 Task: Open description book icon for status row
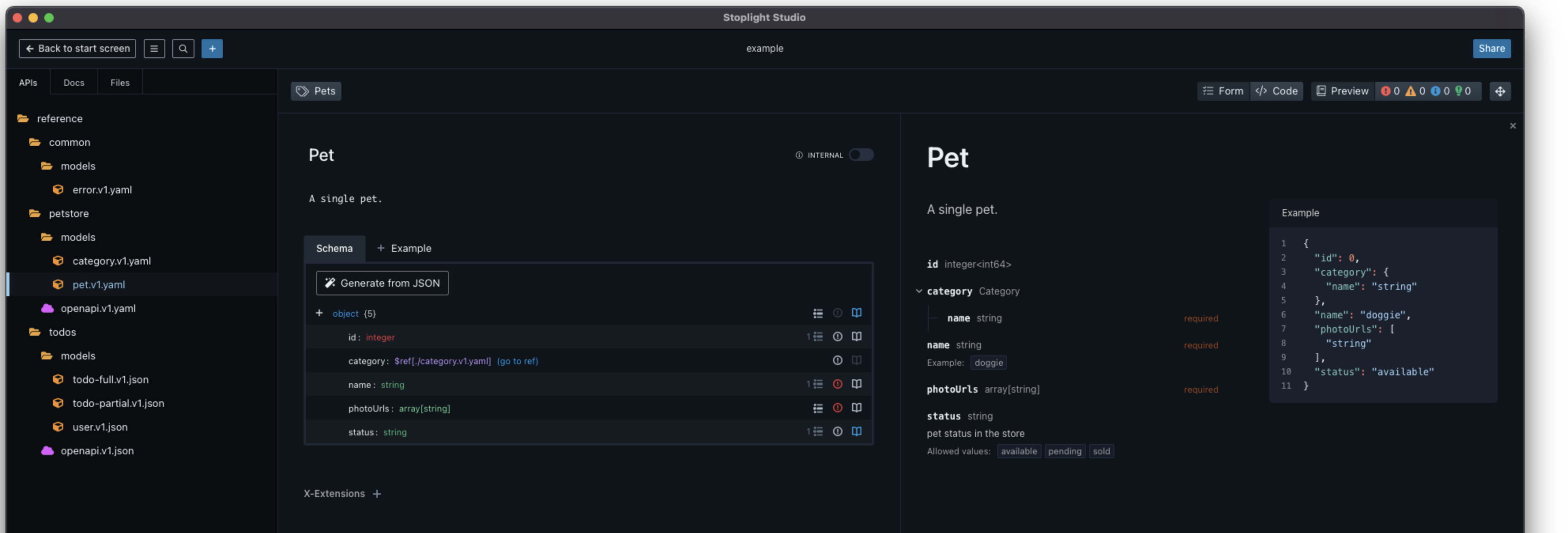pyautogui.click(x=856, y=432)
